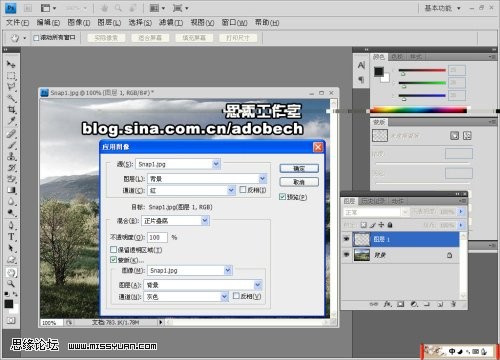Image resolution: width=500 pixels, height=360 pixels.
Task: Open the mask Image dropdown
Action: pyautogui.click(x=190, y=270)
